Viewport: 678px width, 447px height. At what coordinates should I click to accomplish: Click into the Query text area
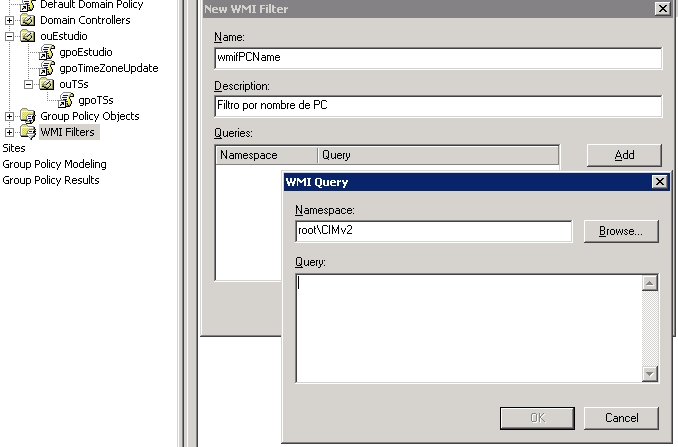[468, 328]
